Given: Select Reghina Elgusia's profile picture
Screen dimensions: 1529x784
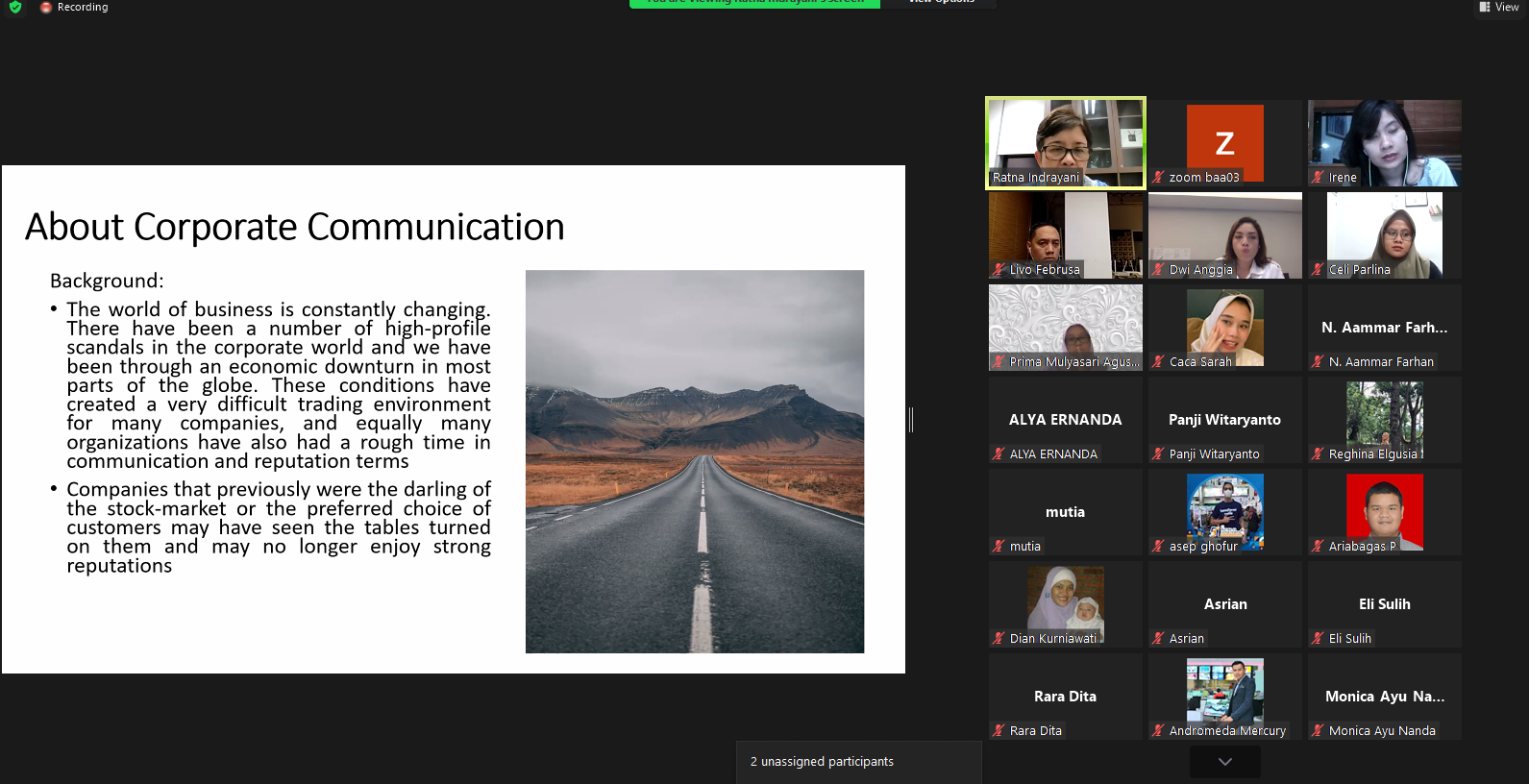Looking at the screenshot, I should [x=1385, y=420].
